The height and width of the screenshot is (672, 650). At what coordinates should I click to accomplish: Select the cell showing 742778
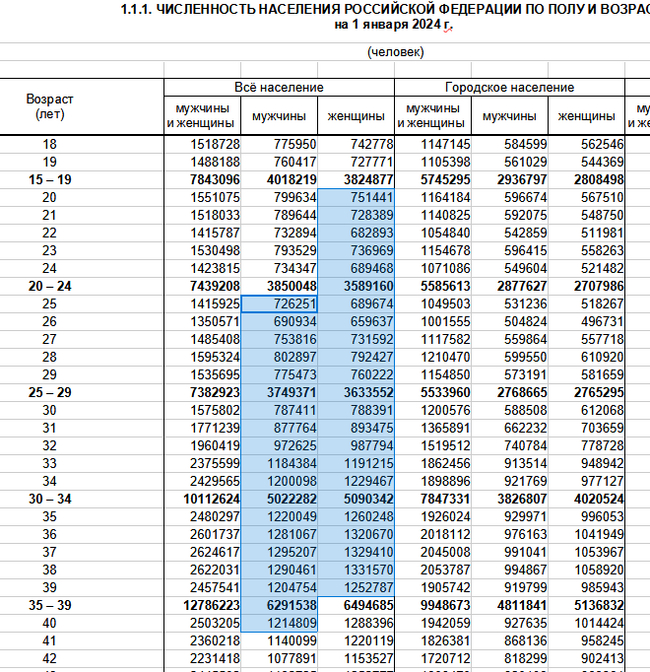(356, 144)
